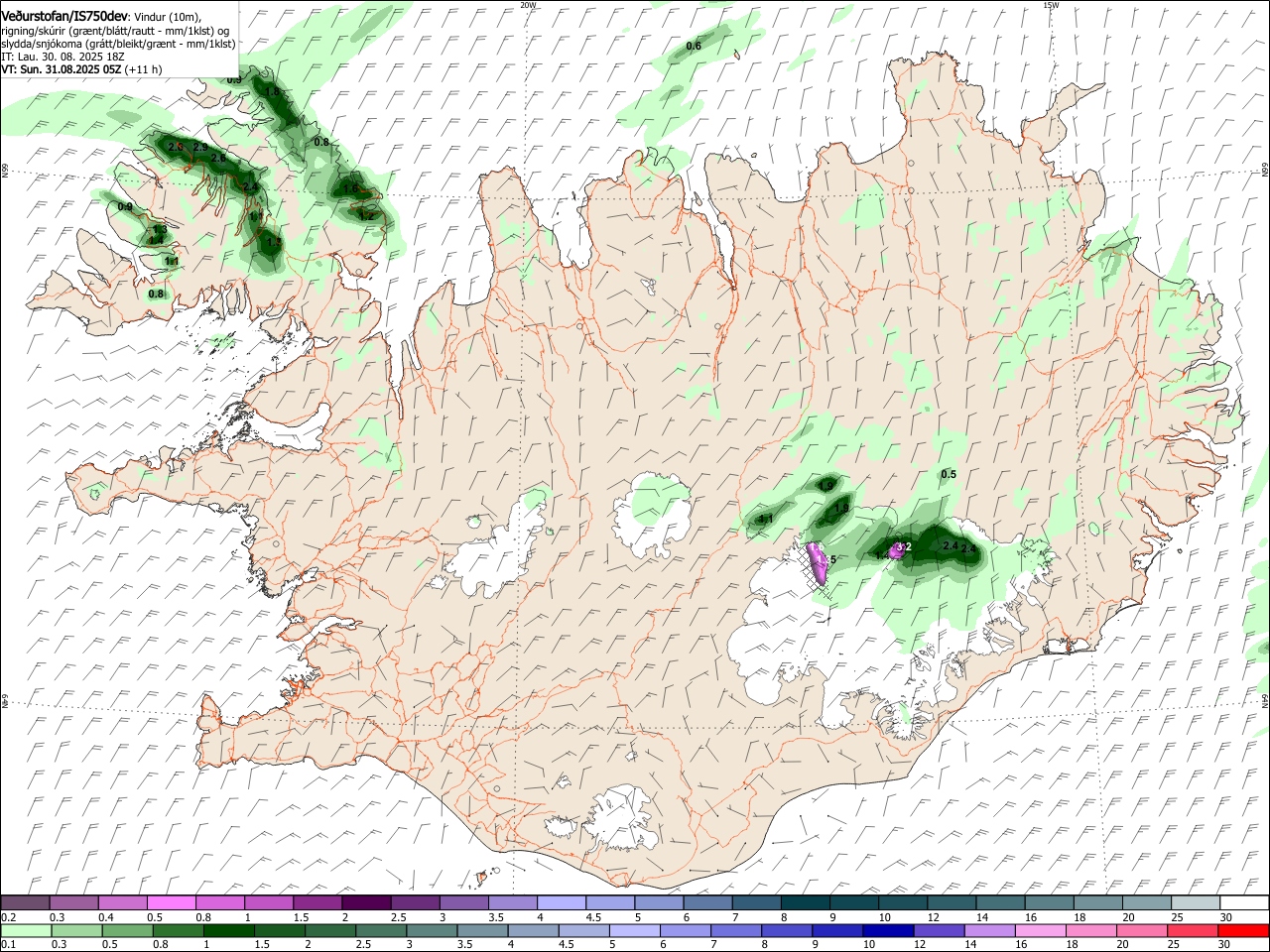Viewport: 1270px width, 952px height.
Task: Click the '0.2' label in upper legend
Action: 8,917
